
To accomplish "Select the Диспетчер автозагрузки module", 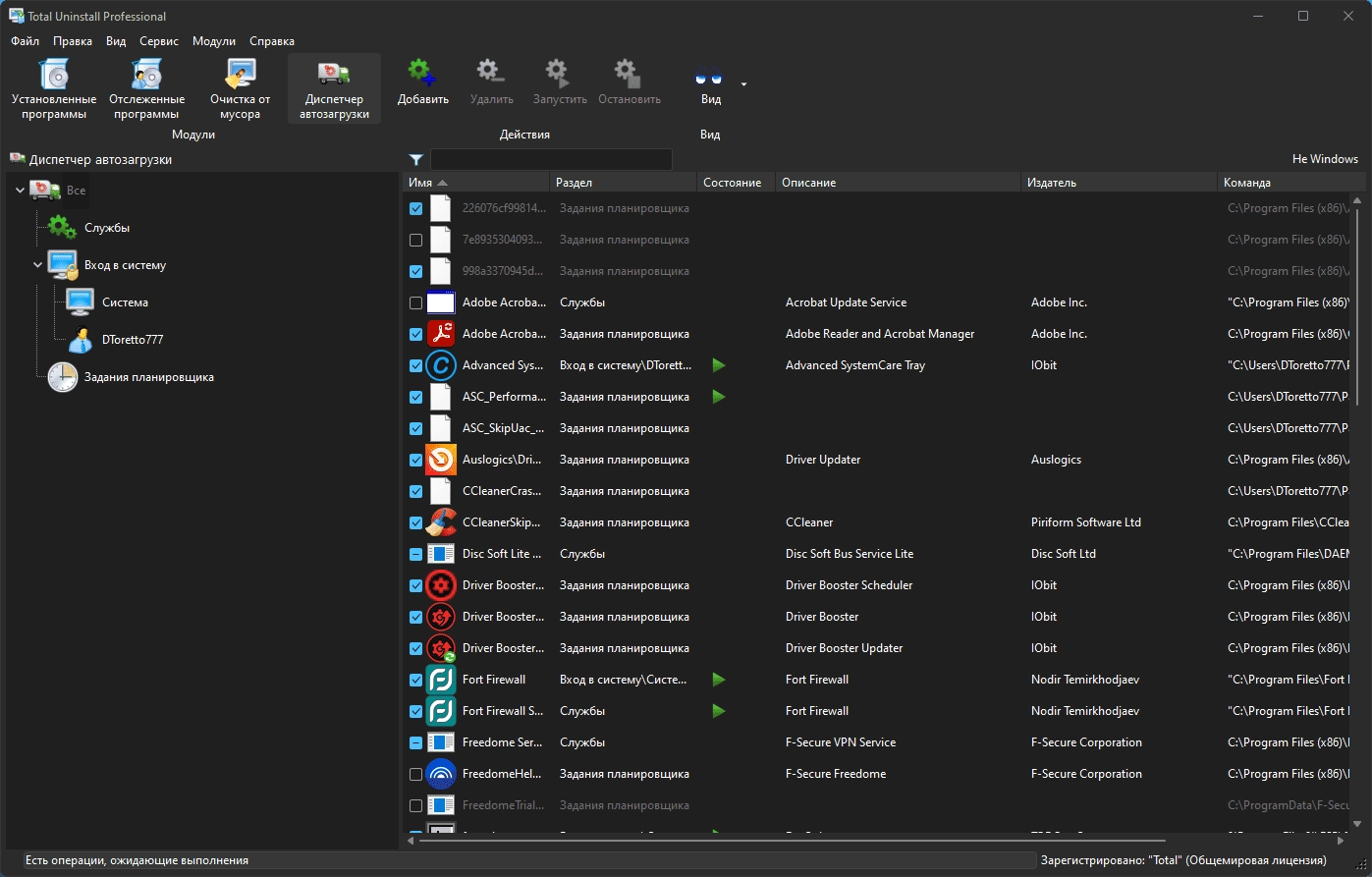I will (334, 88).
